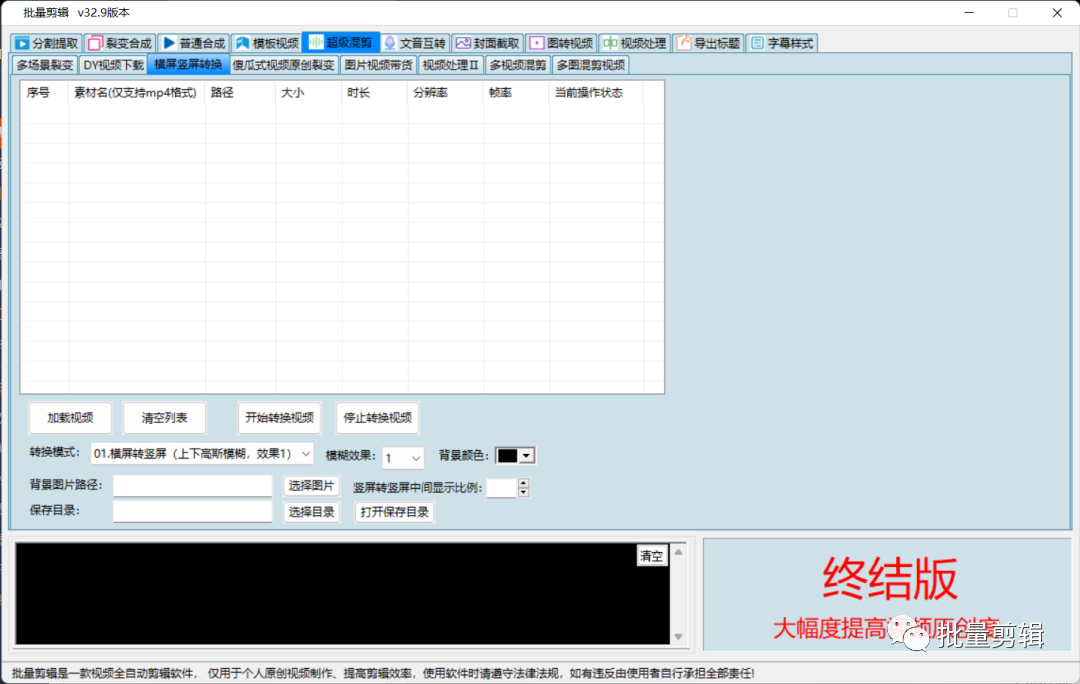This screenshot has height=684, width=1080.
Task: Select the 图转视频 tab
Action: pyautogui.click(x=561, y=43)
